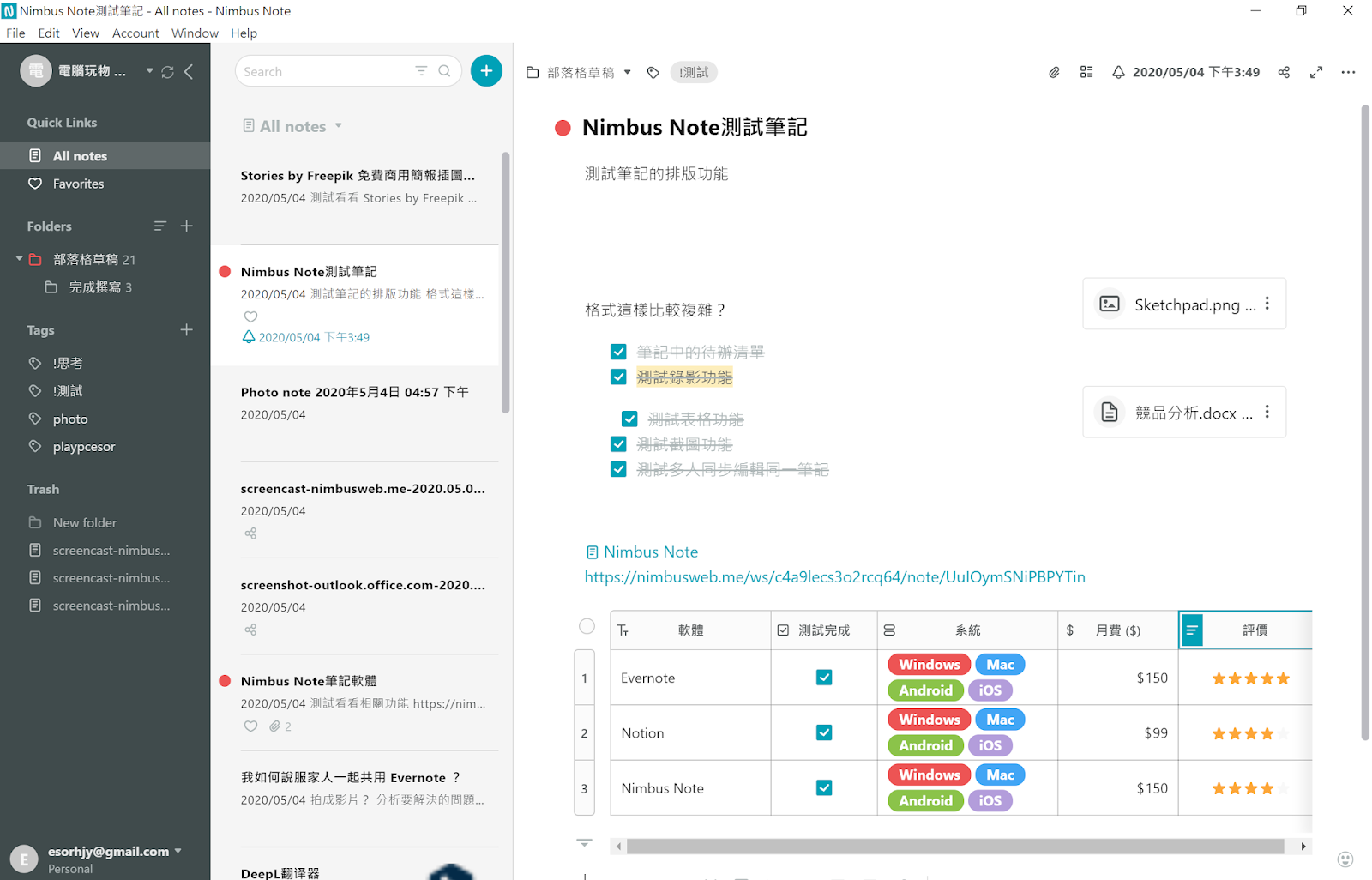Open the Help menu
1372x880 pixels.
(244, 33)
